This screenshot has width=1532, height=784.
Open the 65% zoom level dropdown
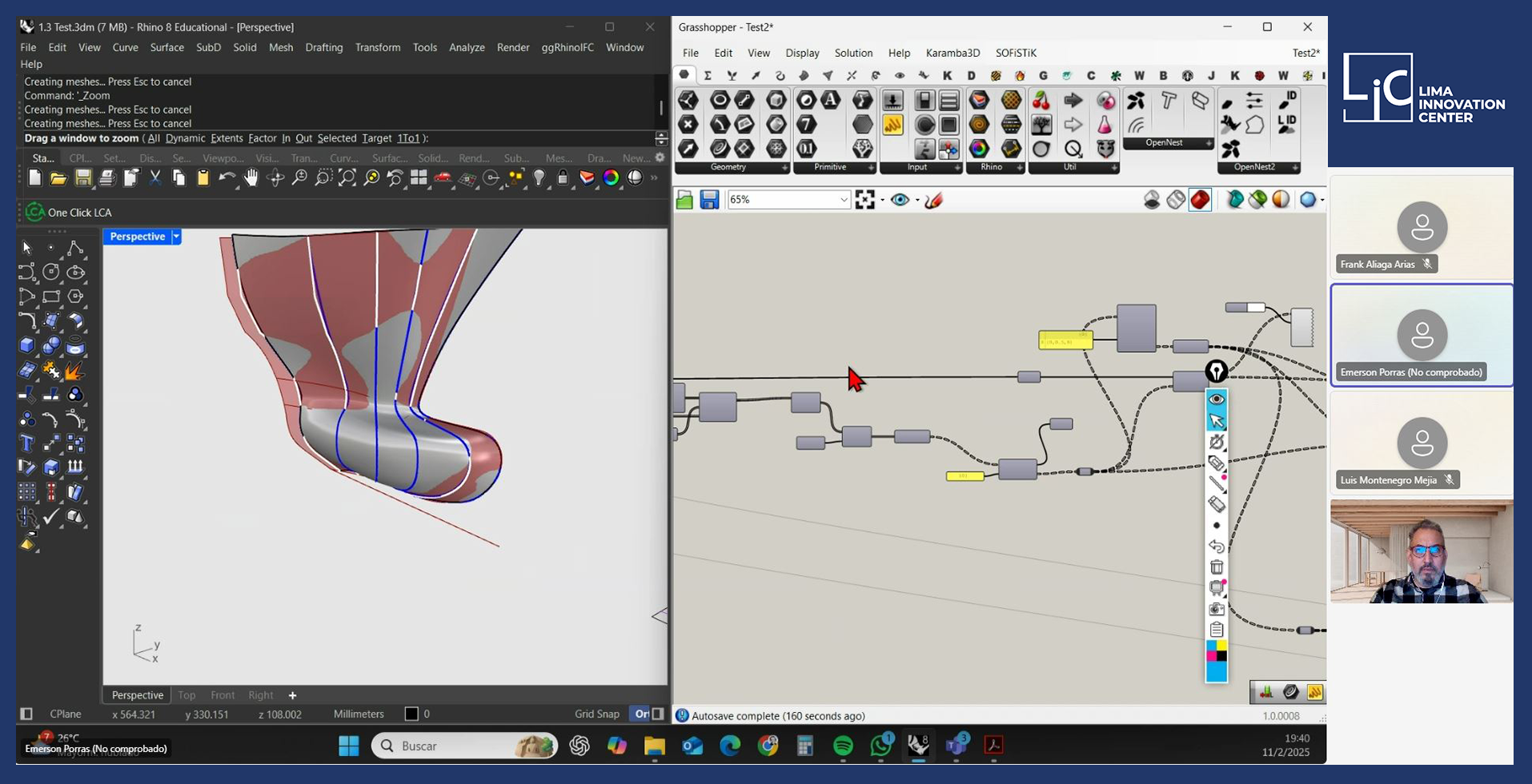coord(844,200)
